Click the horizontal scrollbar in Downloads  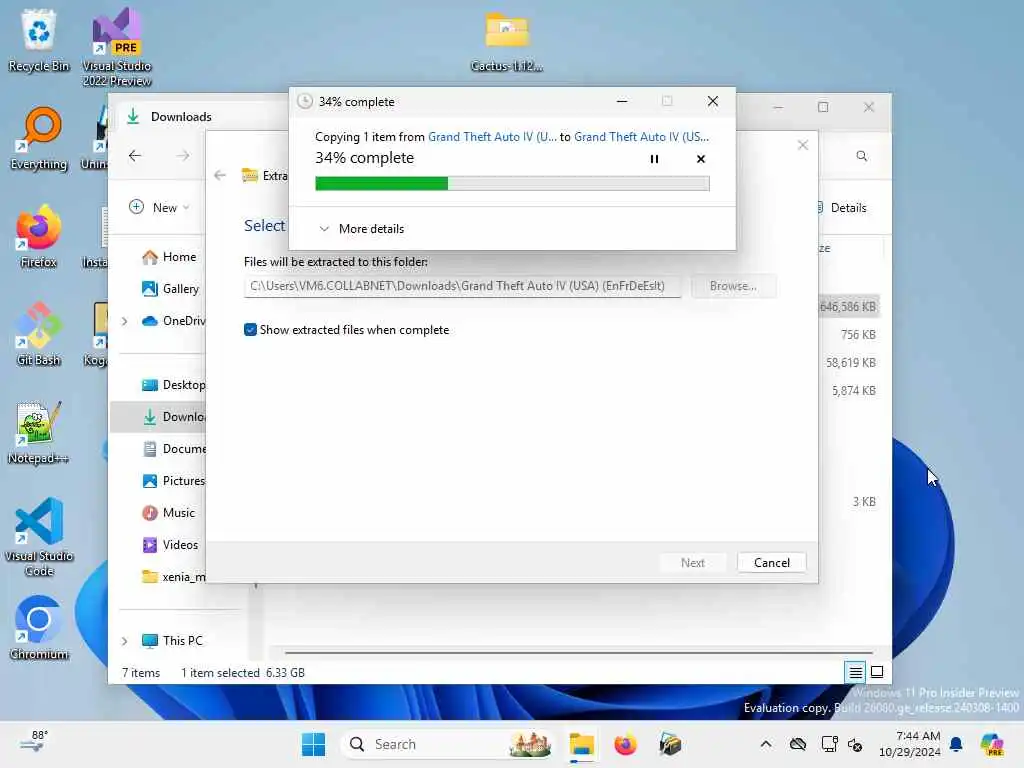coord(578,652)
